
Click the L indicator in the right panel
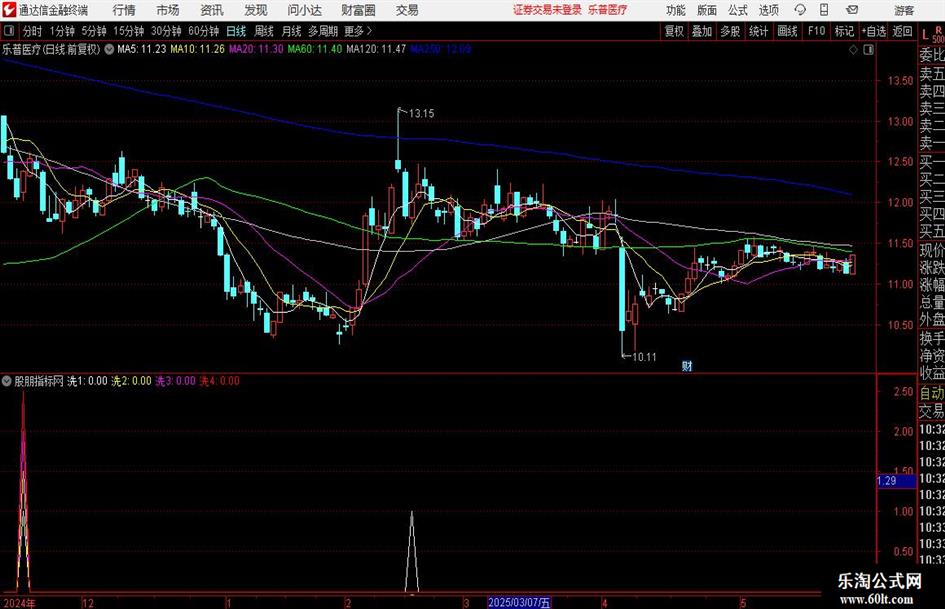925,35
